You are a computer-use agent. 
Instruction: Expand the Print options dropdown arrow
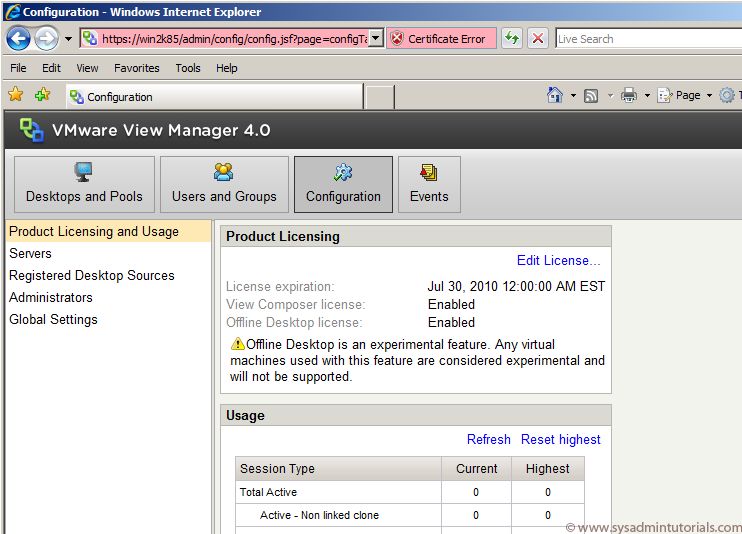tap(647, 96)
